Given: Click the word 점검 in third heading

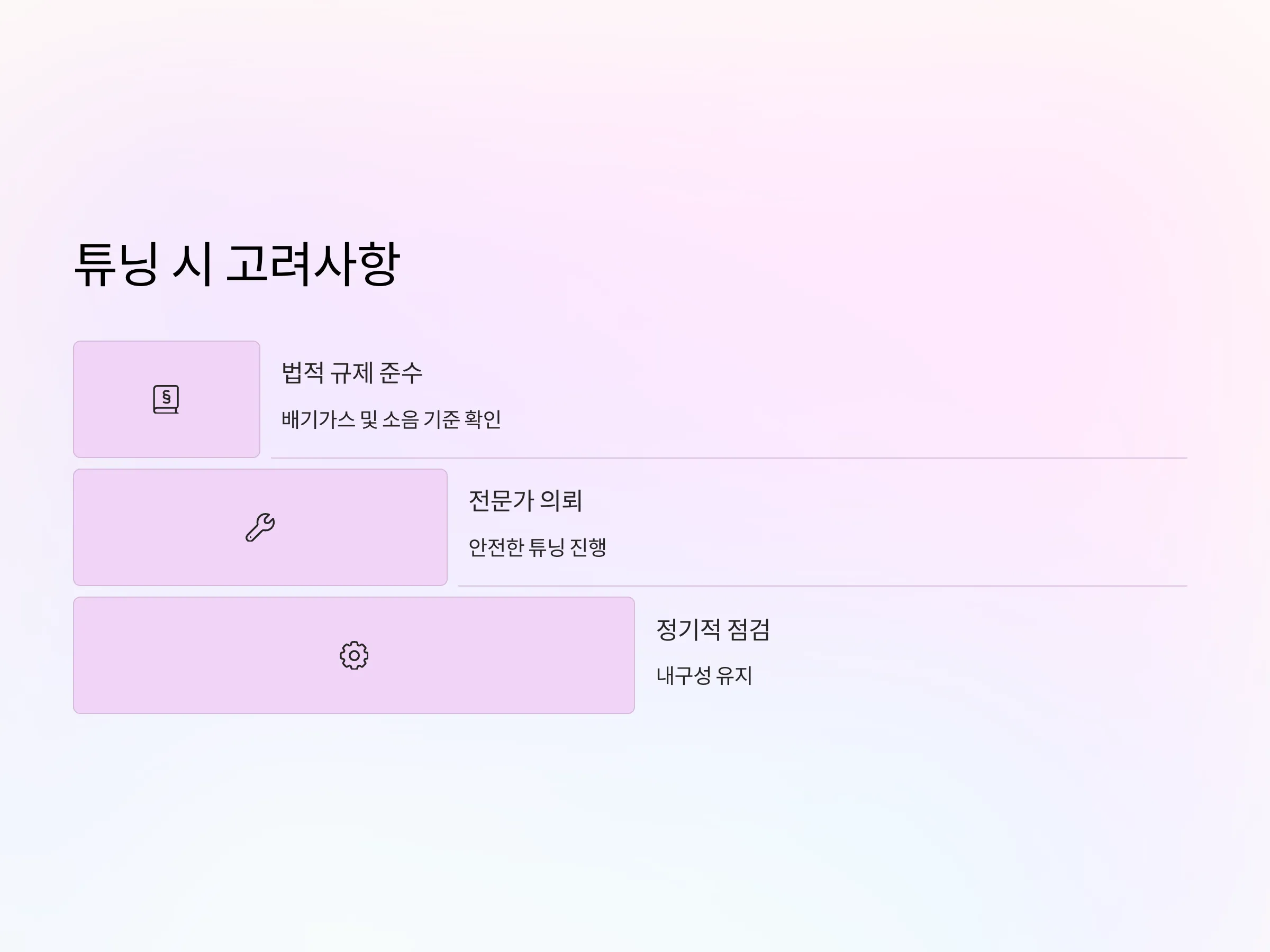Looking at the screenshot, I should tap(748, 629).
